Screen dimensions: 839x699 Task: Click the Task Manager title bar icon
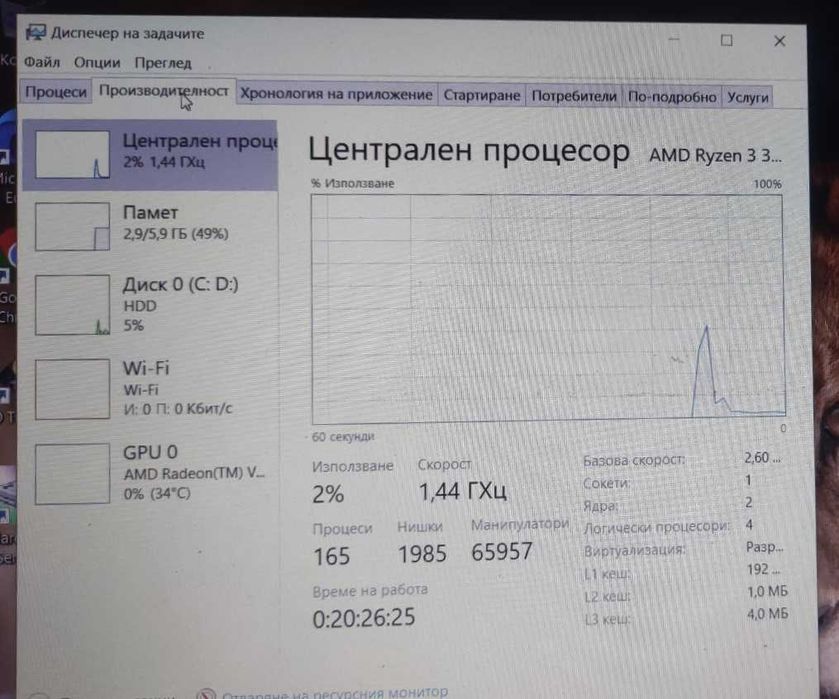point(36,33)
